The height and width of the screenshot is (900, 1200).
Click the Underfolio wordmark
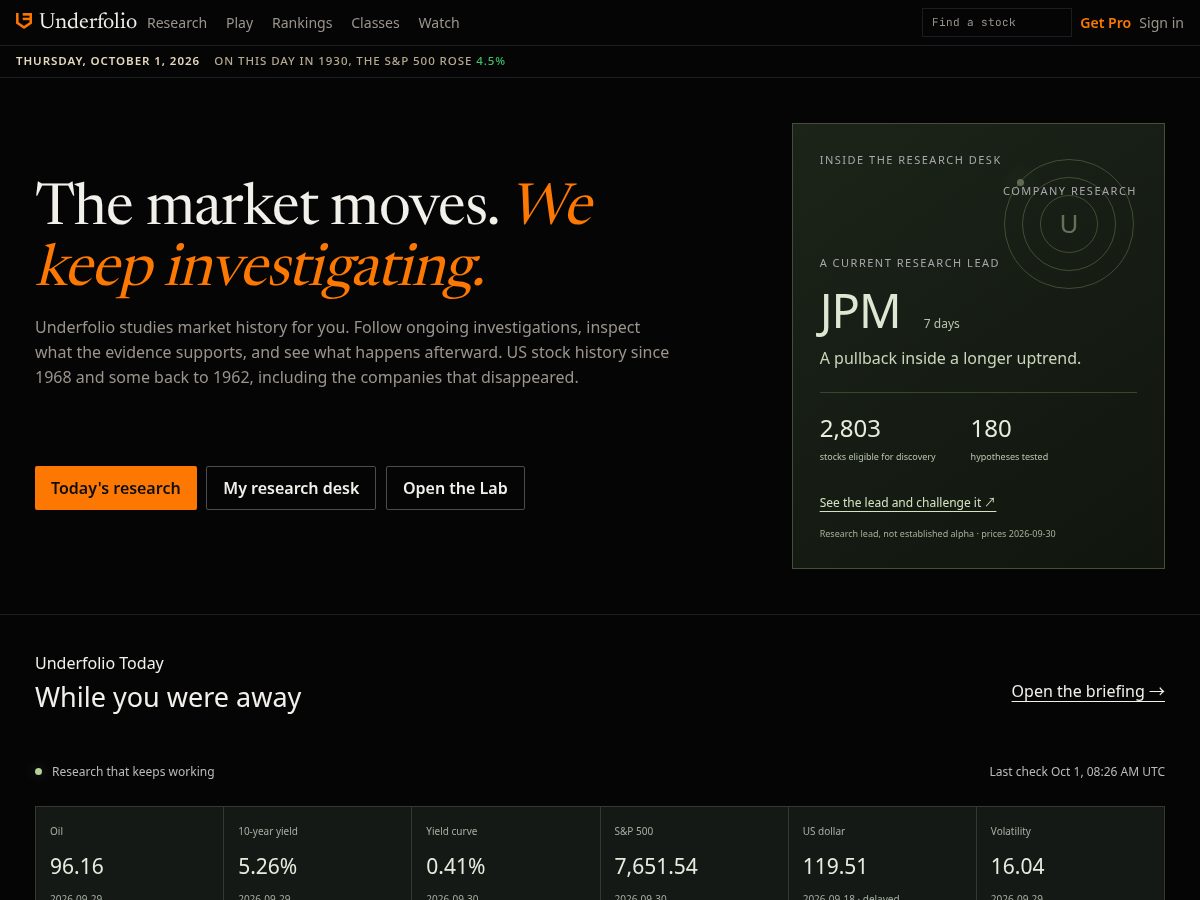coord(89,21)
